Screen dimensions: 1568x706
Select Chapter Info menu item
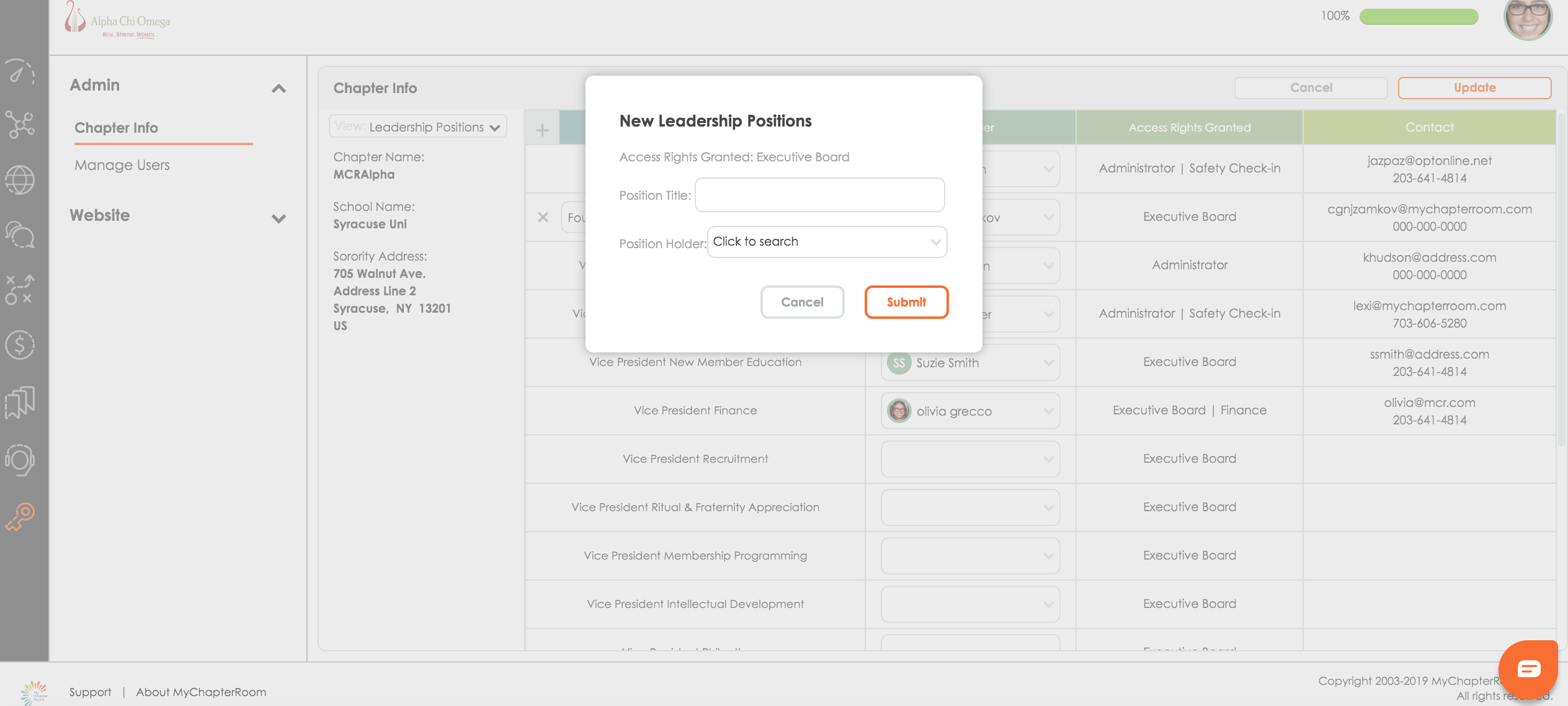click(x=116, y=128)
